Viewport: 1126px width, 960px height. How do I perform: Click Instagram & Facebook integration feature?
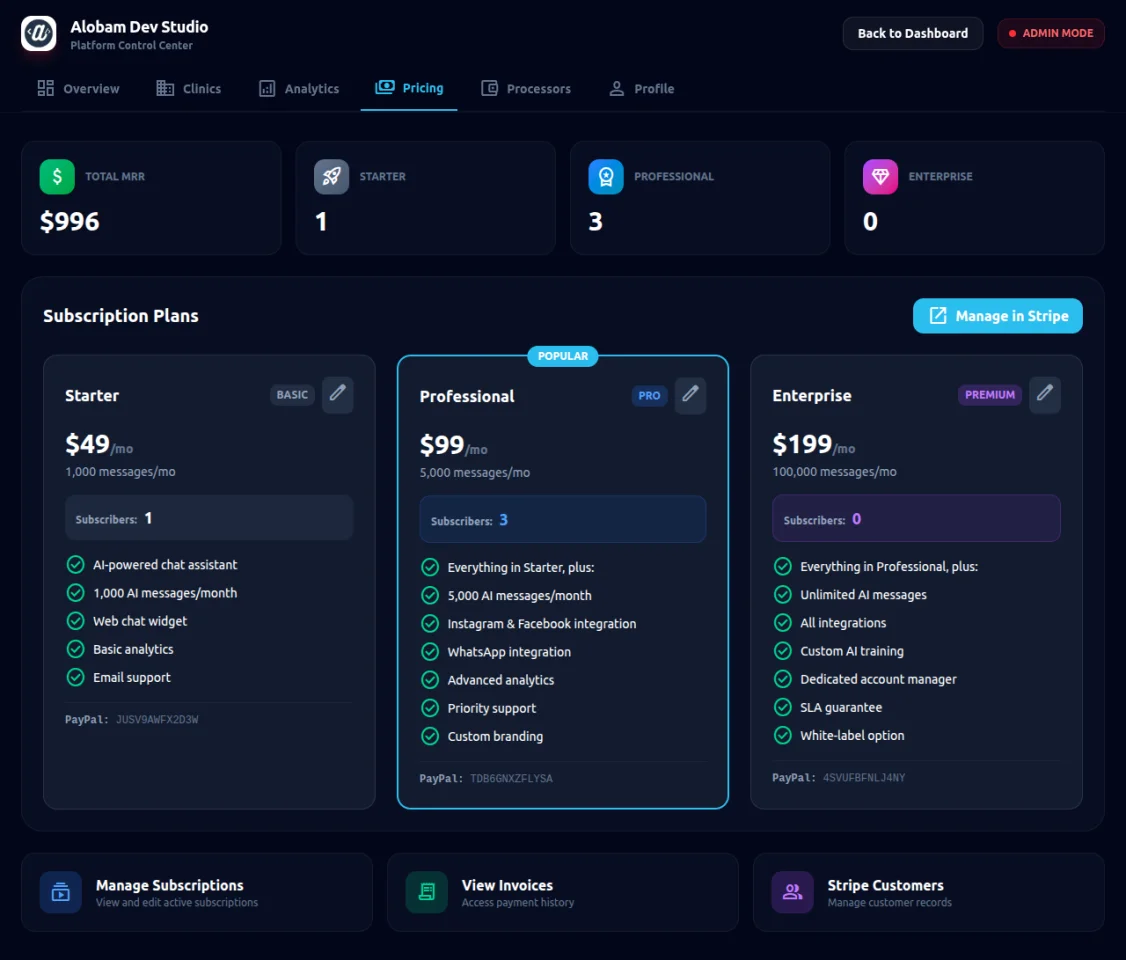(541, 624)
